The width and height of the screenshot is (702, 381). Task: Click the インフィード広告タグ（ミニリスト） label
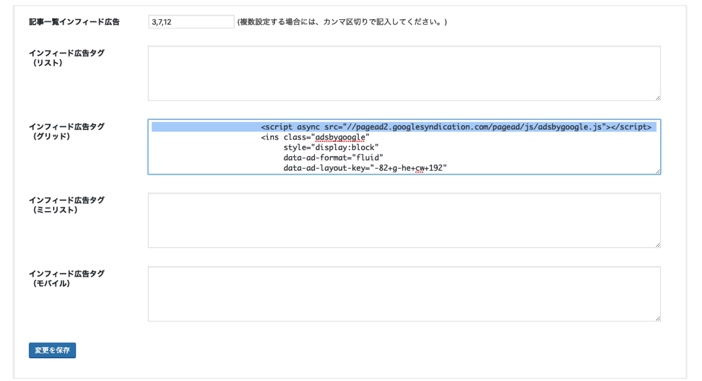[x=67, y=205]
